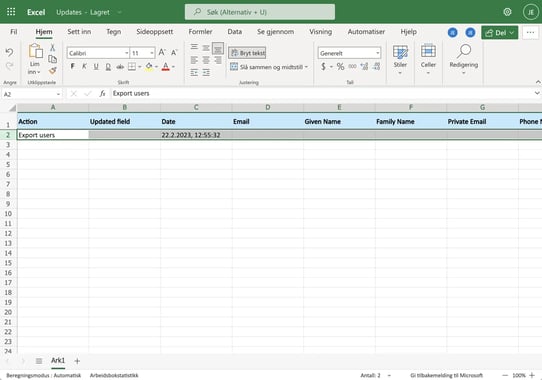Open the Fil menu
This screenshot has width=542, height=380.
13,32
